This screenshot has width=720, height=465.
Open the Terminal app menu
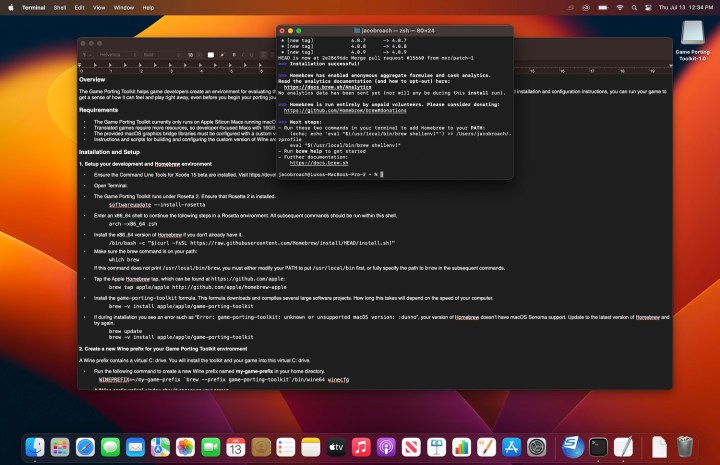(x=34, y=8)
